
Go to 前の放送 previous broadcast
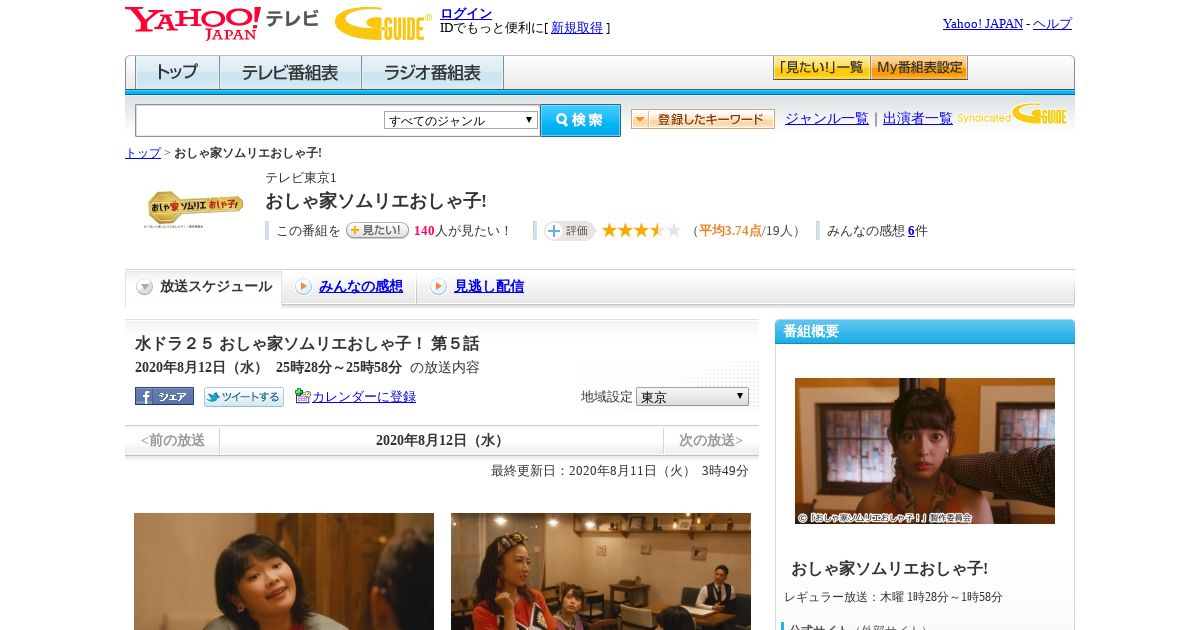[172, 440]
